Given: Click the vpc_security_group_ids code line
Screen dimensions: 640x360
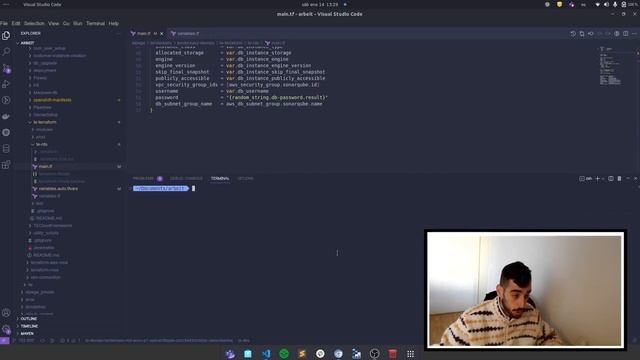Looking at the screenshot, I should [237, 85].
